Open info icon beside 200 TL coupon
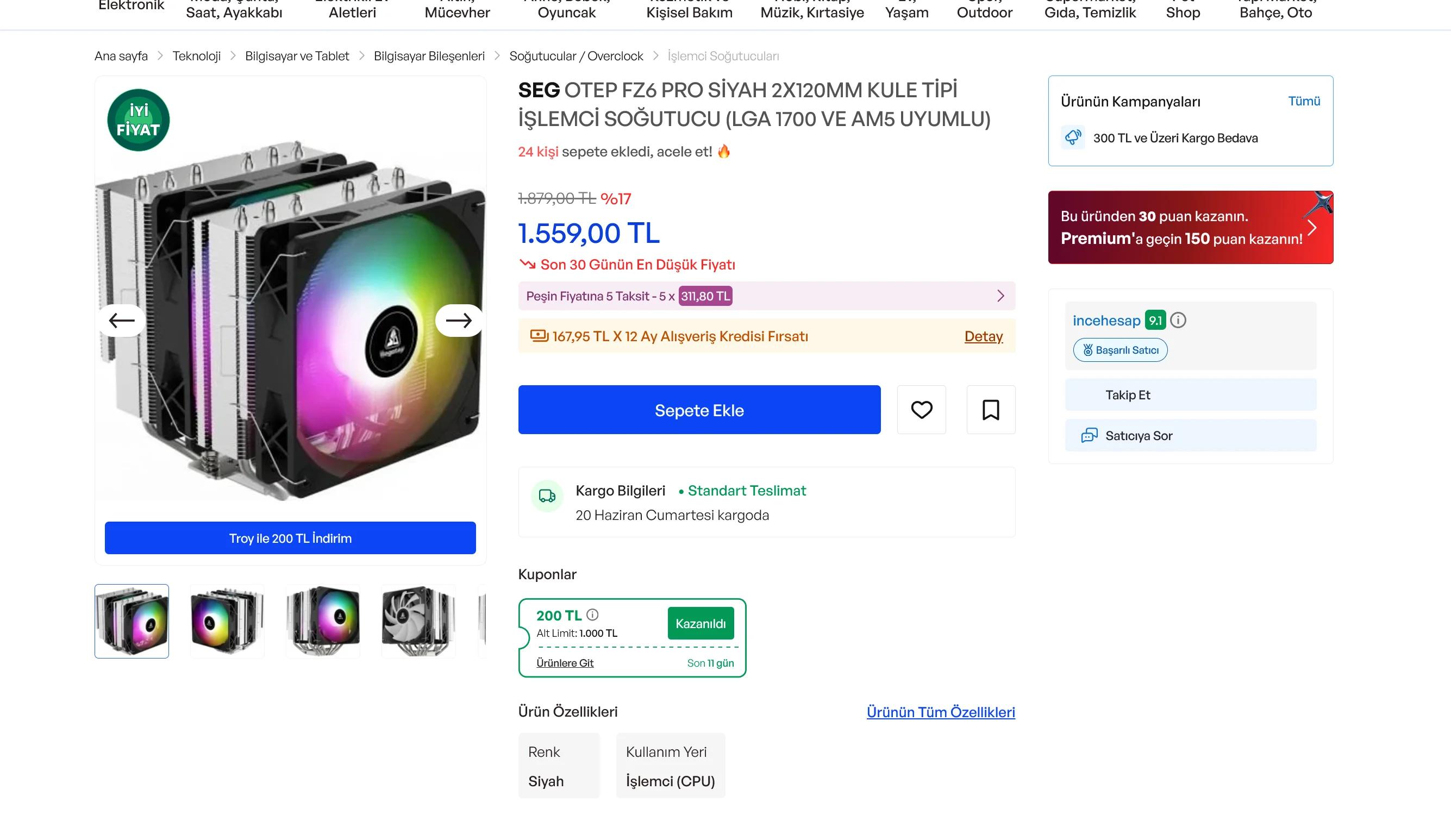 592,615
